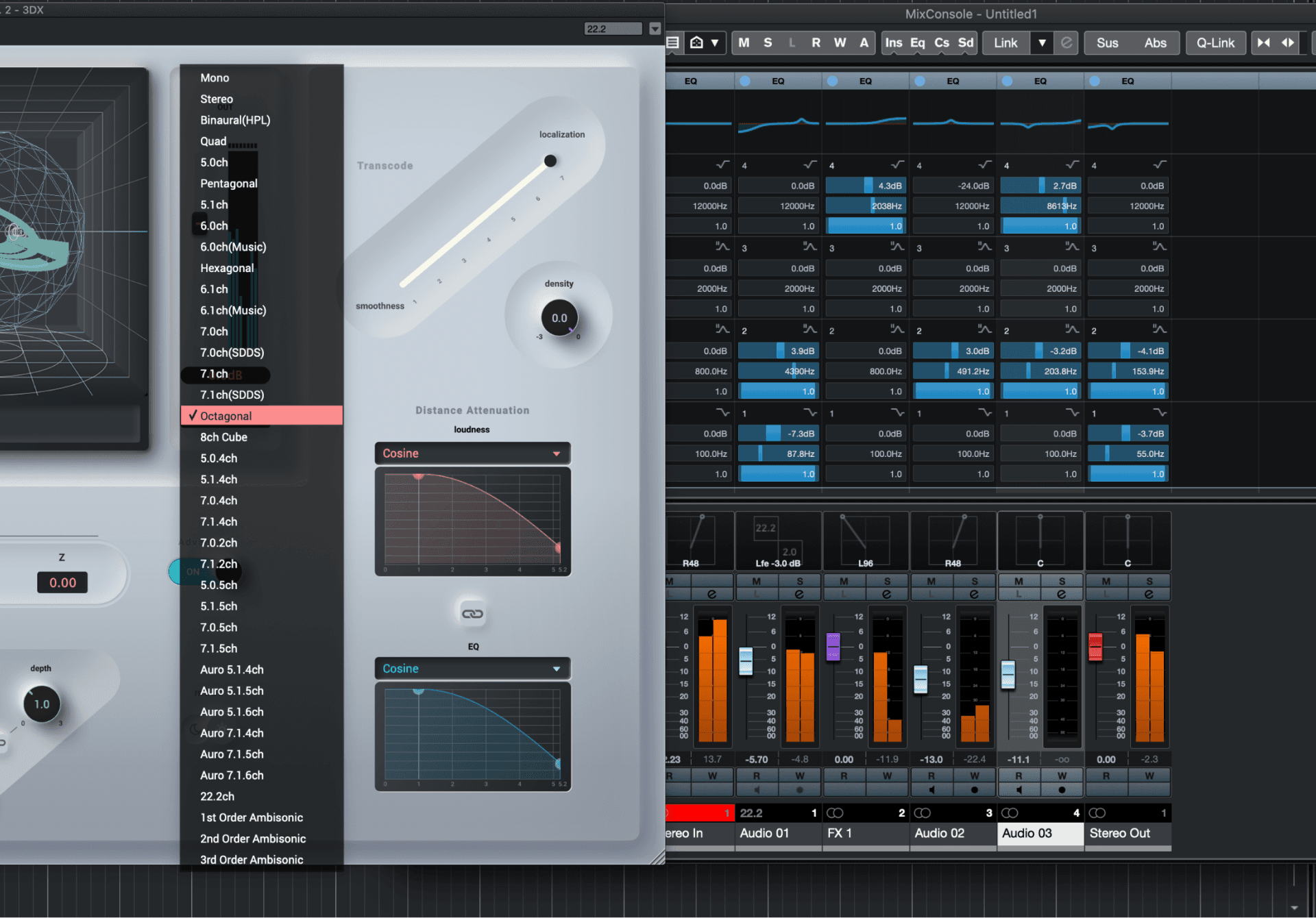Image resolution: width=1316 pixels, height=918 pixels.
Task: Open the preset dropdown arrow beside 22.2
Action: pos(655,29)
